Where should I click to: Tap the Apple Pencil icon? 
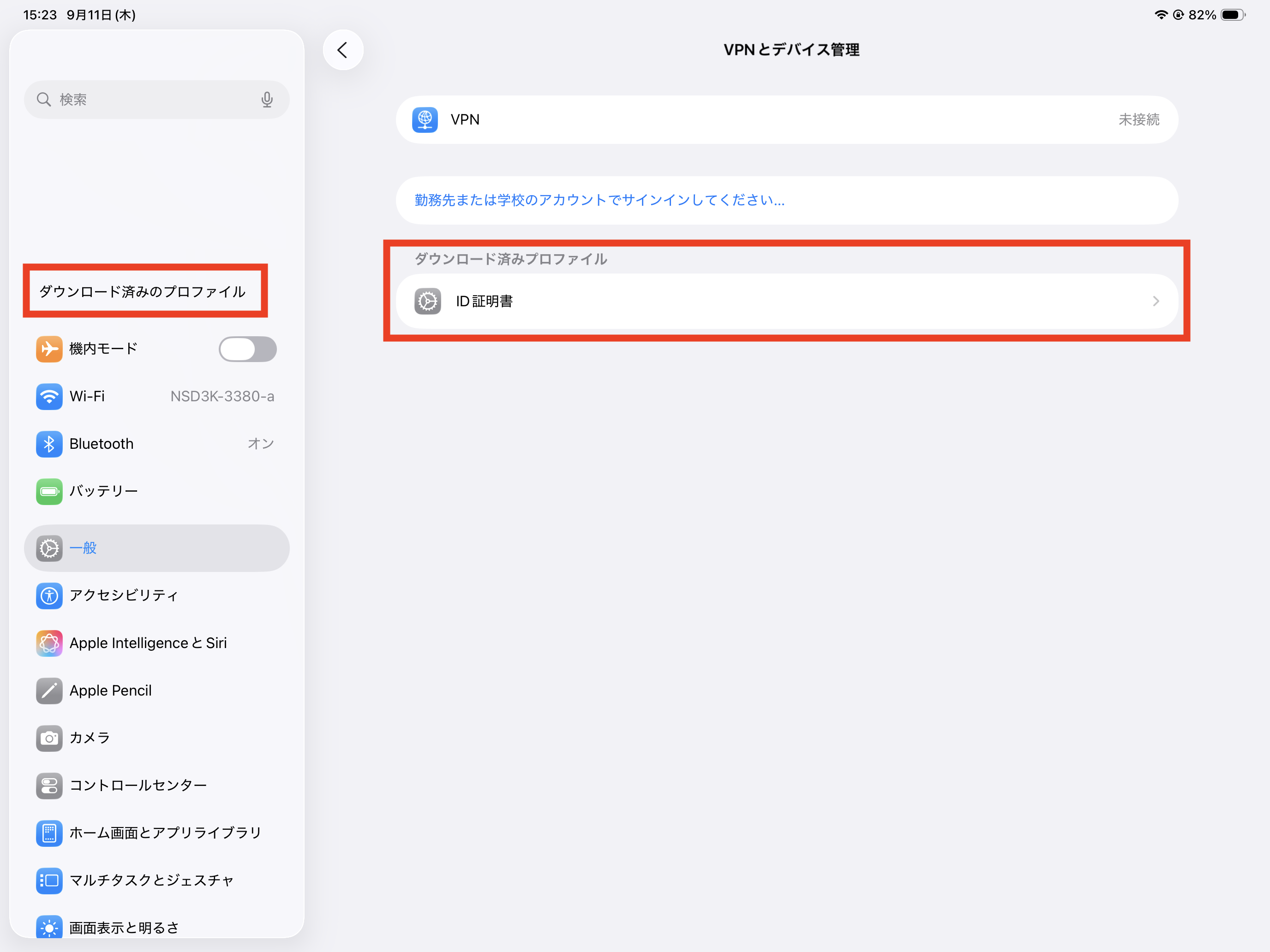tap(49, 690)
